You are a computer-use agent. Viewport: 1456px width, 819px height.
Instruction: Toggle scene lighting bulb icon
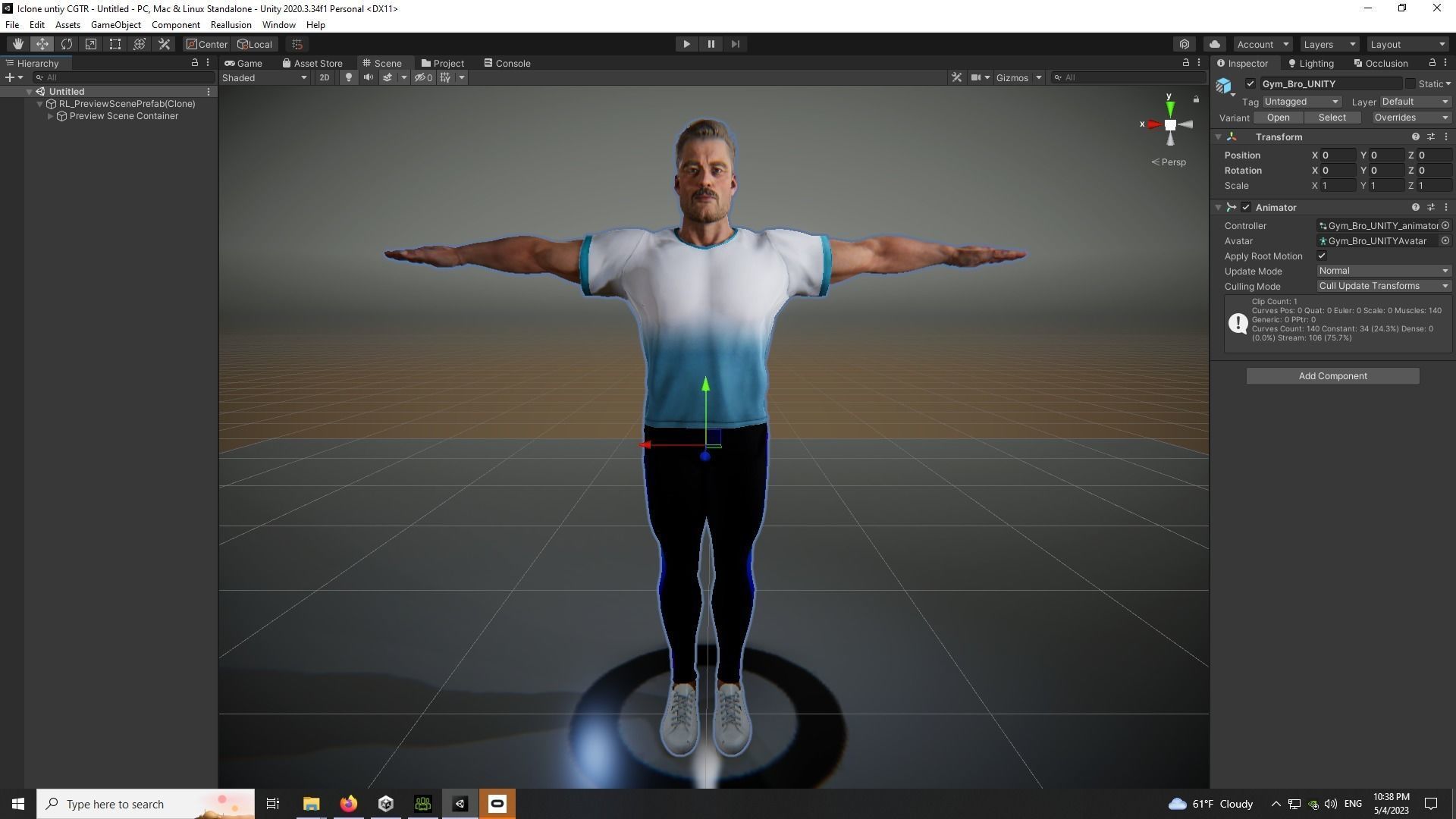coord(348,77)
